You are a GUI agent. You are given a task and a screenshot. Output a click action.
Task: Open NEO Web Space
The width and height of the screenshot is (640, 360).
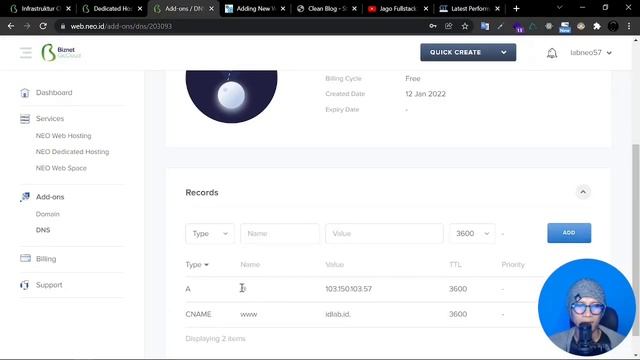(61, 168)
